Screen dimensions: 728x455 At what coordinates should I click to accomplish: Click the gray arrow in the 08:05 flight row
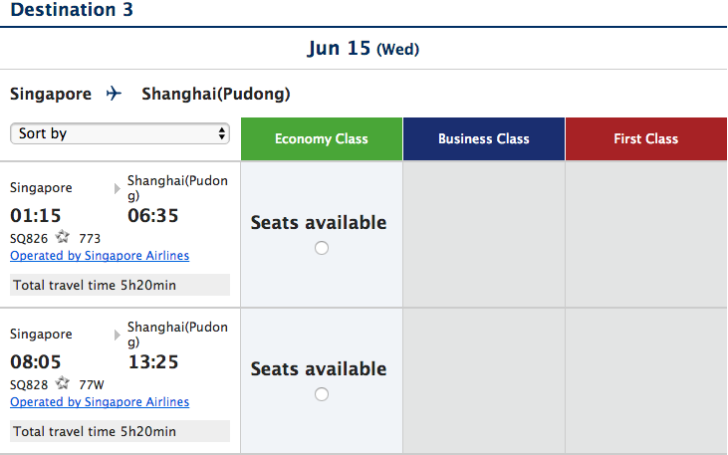pyautogui.click(x=117, y=335)
